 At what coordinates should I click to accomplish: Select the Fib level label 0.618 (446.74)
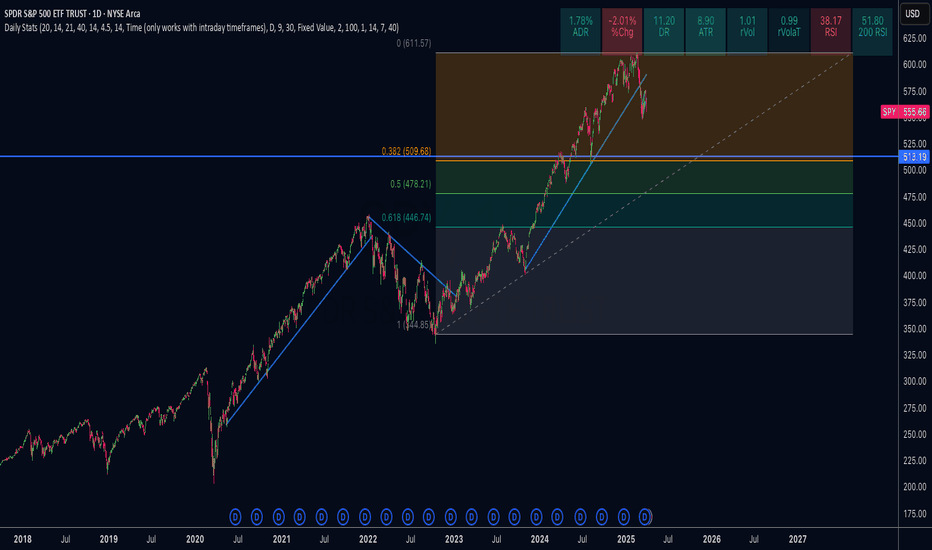[x=406, y=218]
